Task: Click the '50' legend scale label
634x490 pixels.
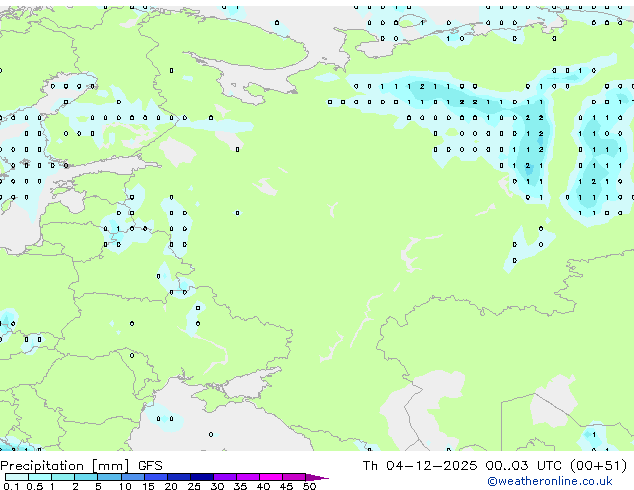Action: [309, 486]
